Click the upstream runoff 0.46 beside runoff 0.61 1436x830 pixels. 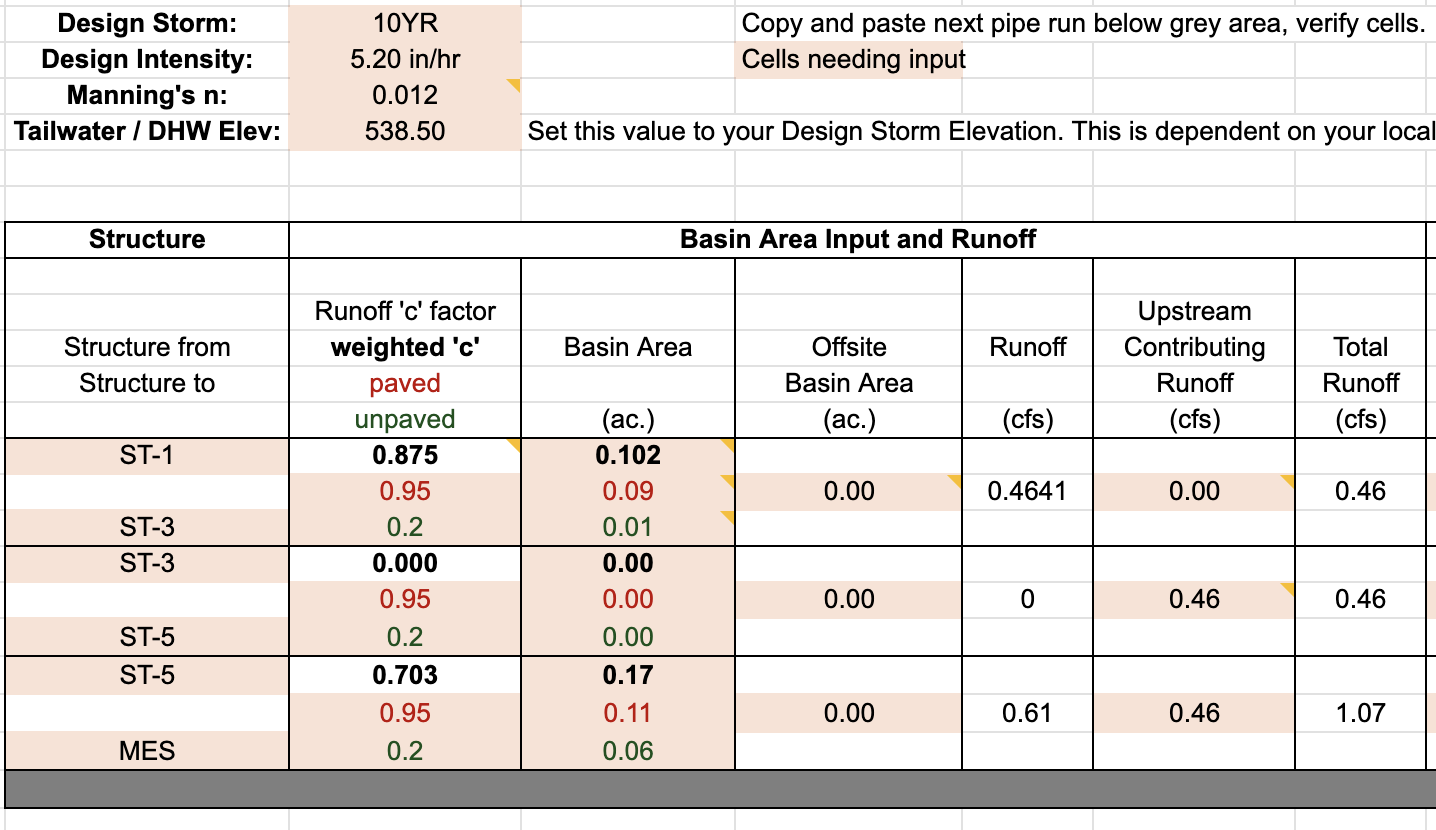[1194, 713]
